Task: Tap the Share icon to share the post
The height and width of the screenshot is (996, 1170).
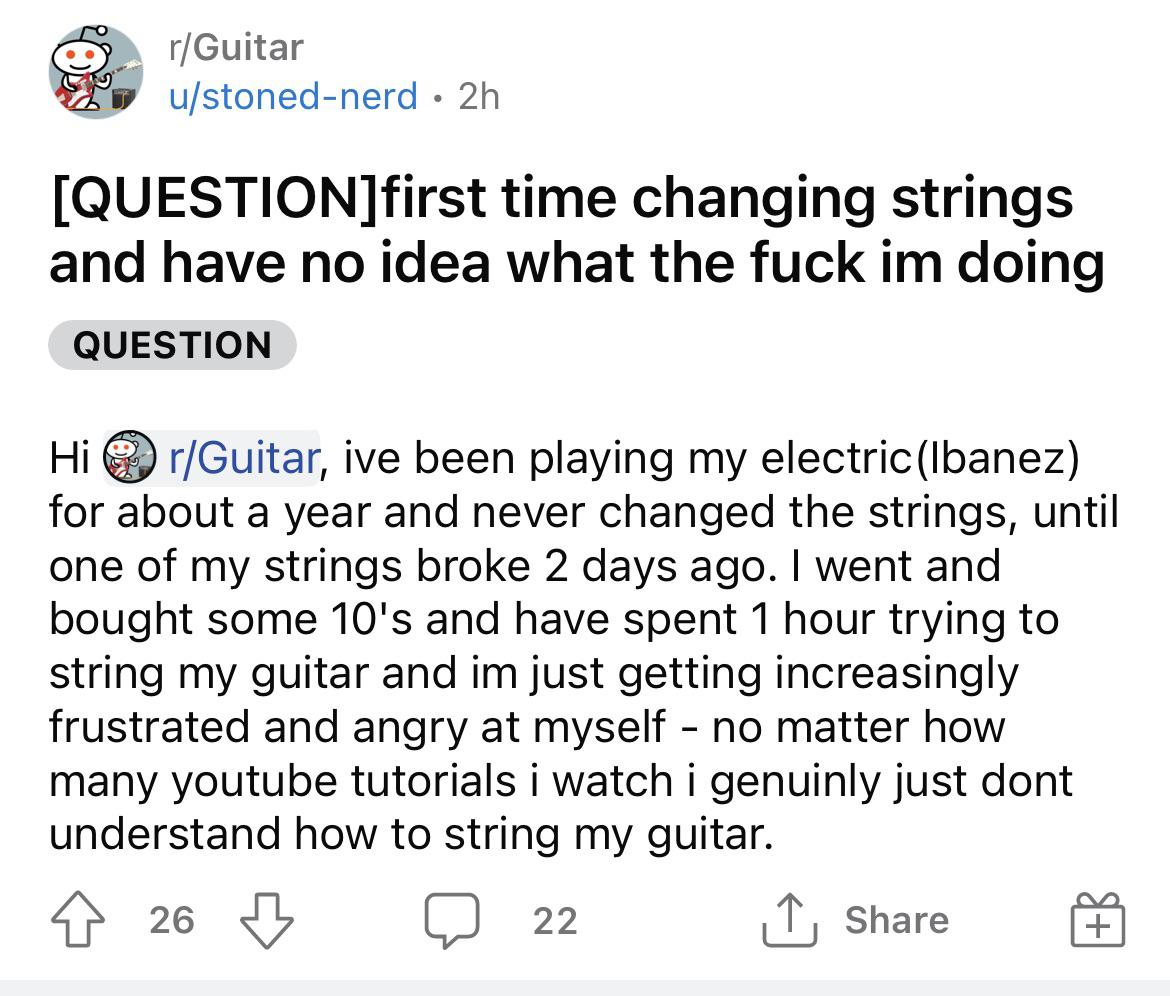Action: 790,920
